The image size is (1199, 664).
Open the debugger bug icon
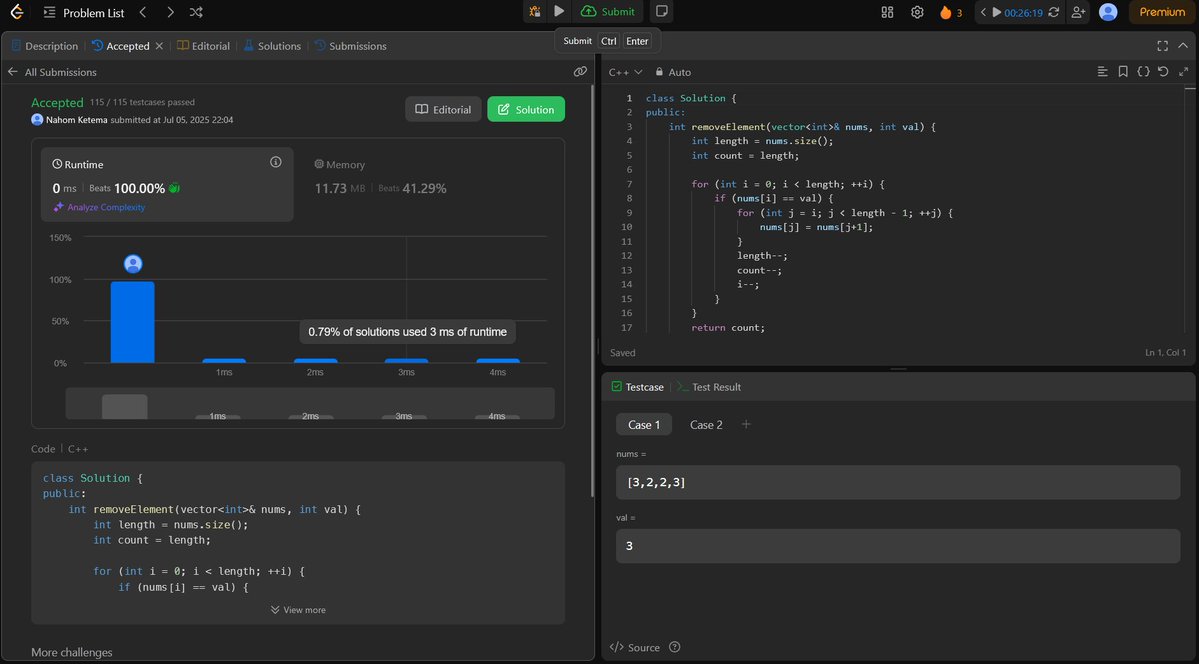coord(535,11)
